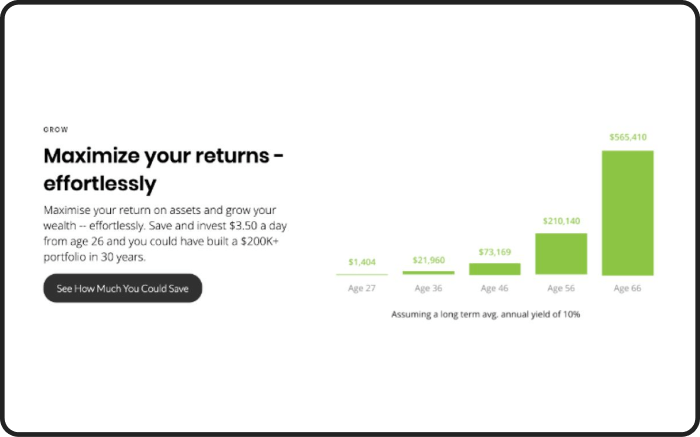Select the thin Age 27 bar
The width and height of the screenshot is (700, 437).
362,275
